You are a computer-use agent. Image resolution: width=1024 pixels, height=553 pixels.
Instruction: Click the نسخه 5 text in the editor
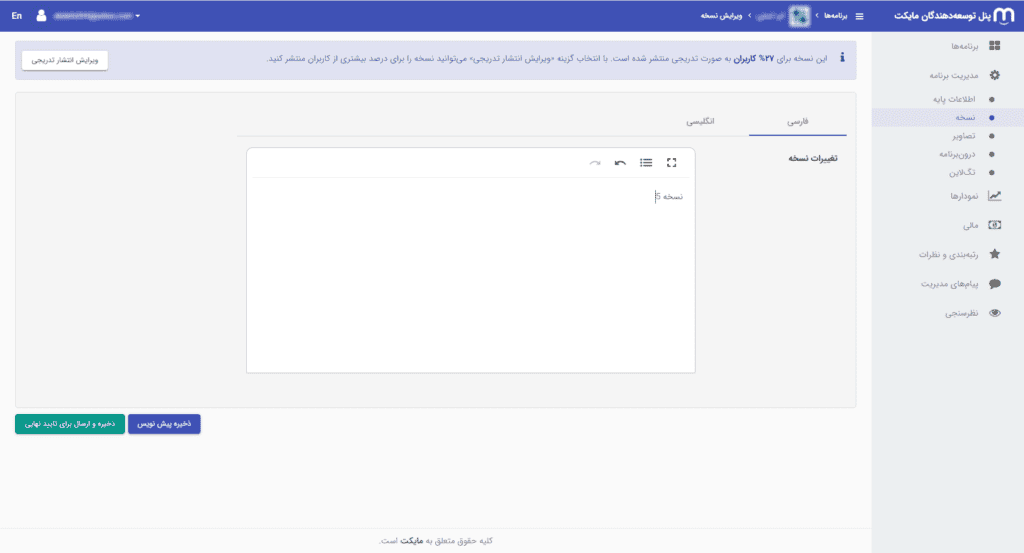[x=669, y=197]
